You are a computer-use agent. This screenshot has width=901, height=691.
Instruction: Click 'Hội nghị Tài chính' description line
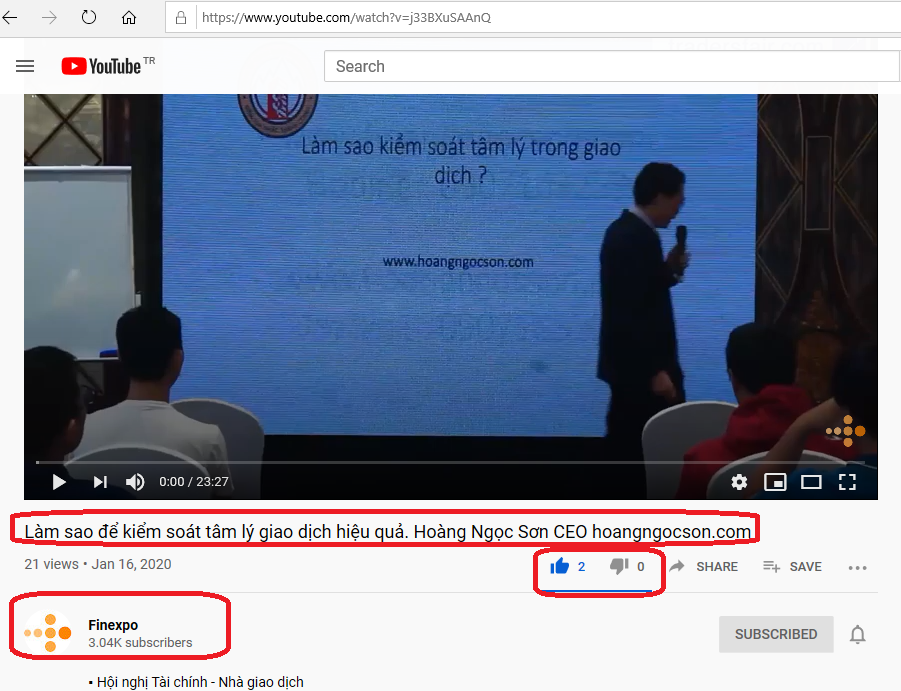coord(196,682)
